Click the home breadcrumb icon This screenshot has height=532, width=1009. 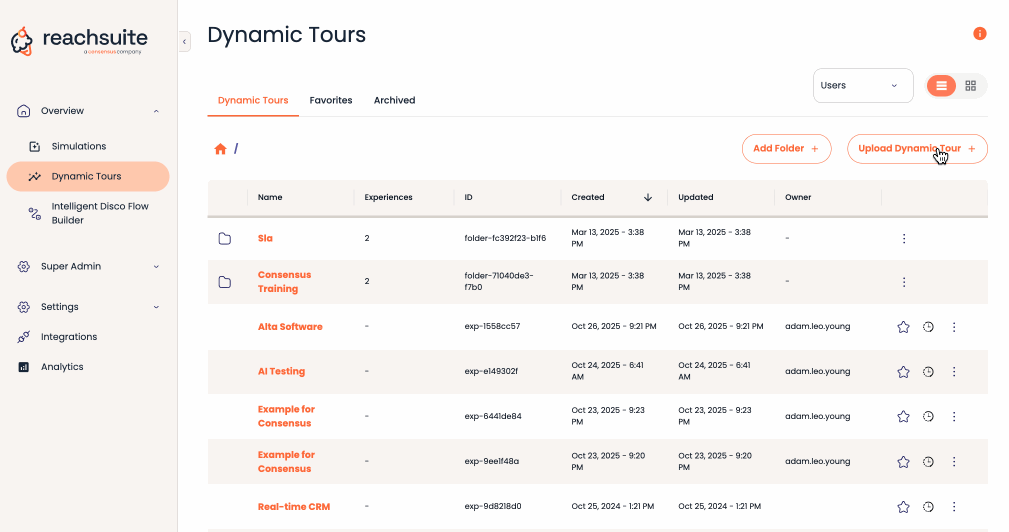click(220, 149)
